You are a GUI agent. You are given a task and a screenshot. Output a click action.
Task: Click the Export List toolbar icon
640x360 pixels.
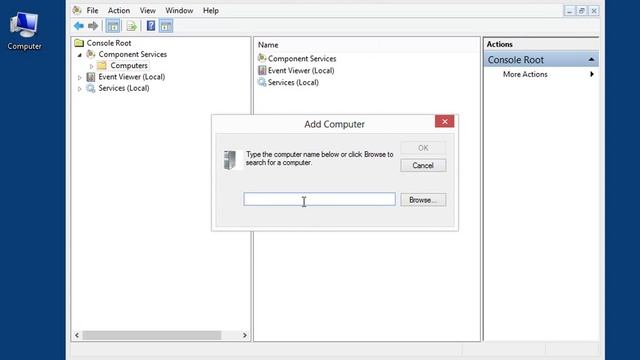point(131,26)
